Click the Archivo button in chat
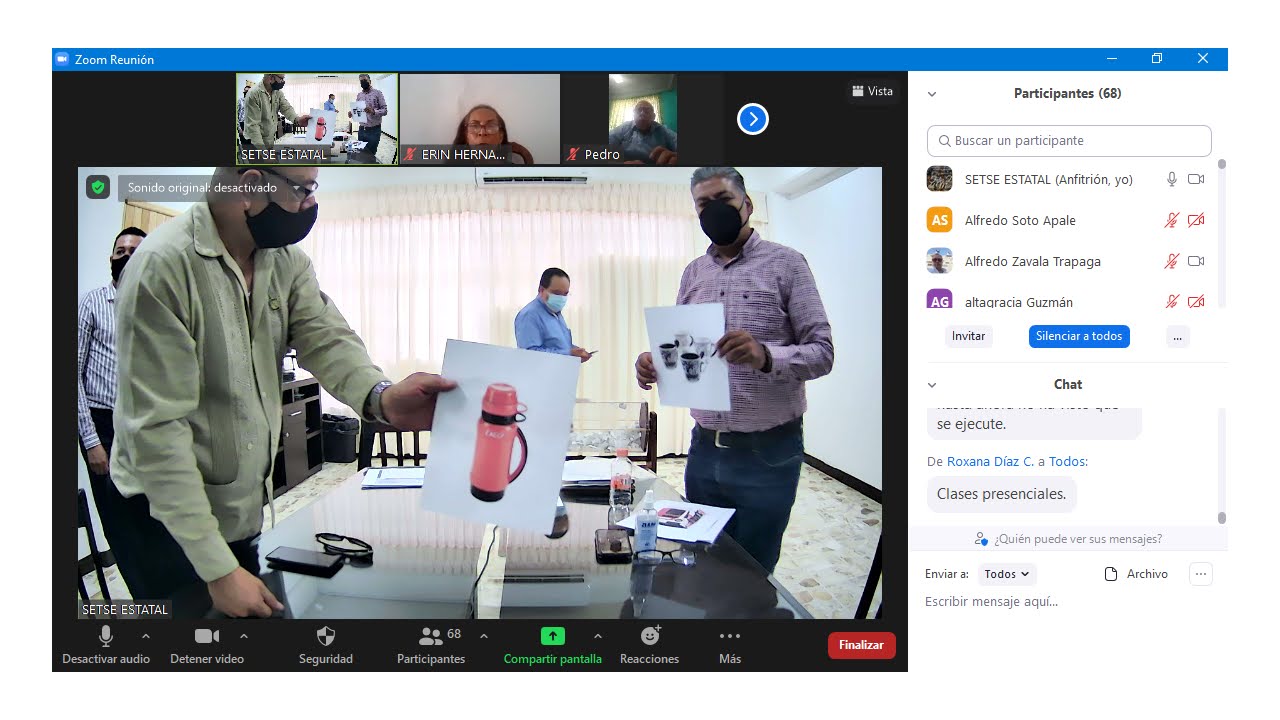The width and height of the screenshot is (1280, 720). 1136,574
